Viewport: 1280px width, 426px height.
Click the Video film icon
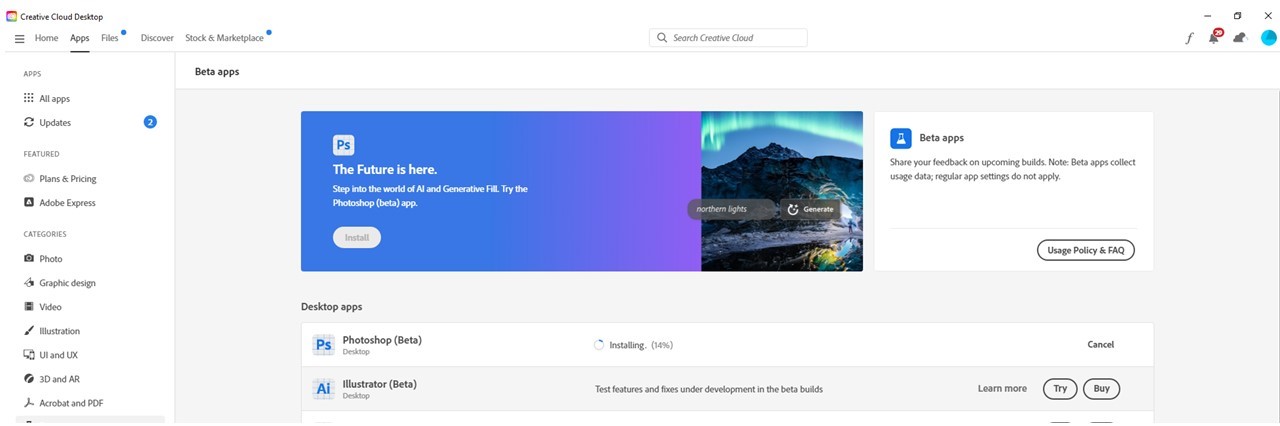tap(29, 306)
